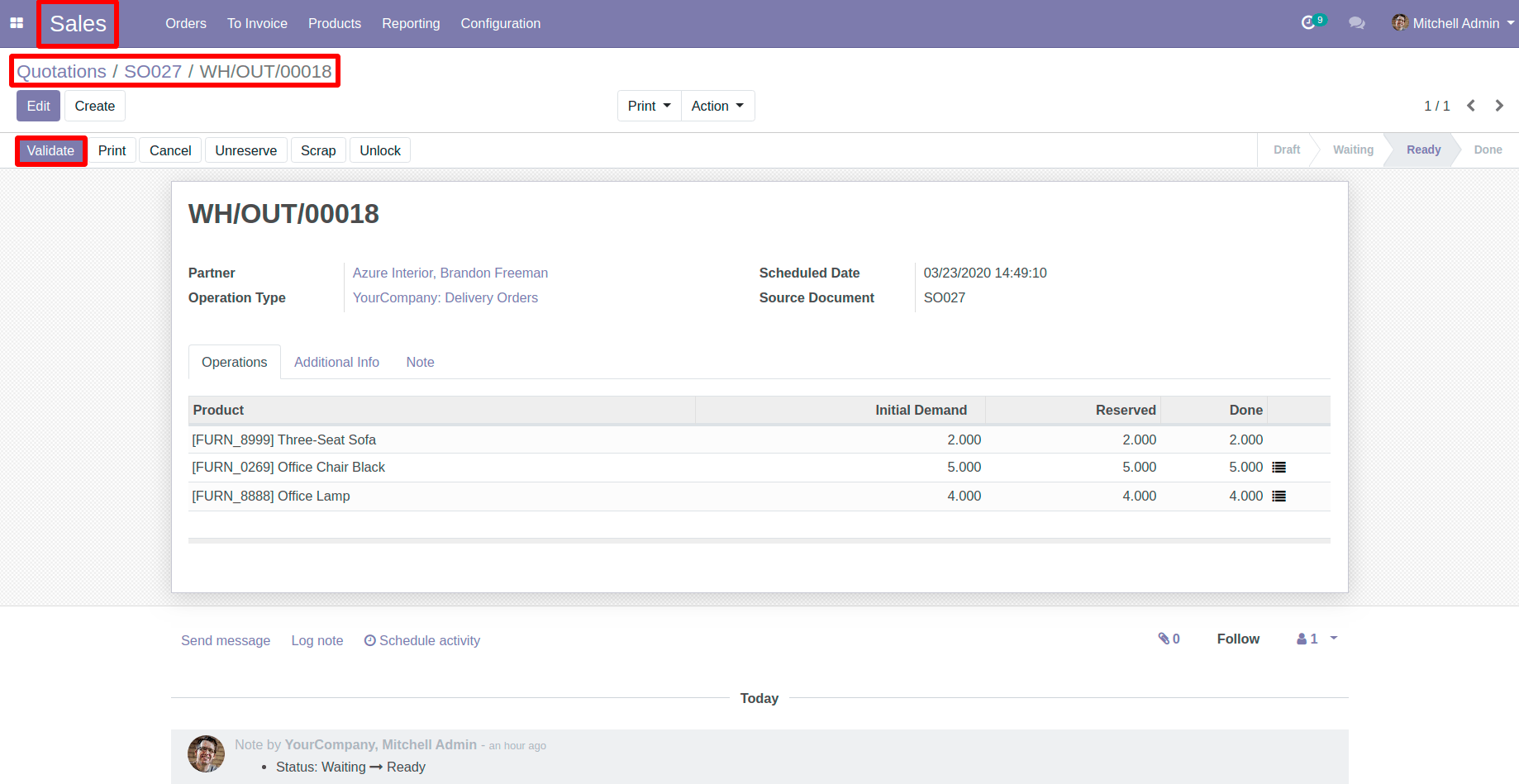Cancel the transfer
The image size is (1519, 784).
(x=170, y=150)
